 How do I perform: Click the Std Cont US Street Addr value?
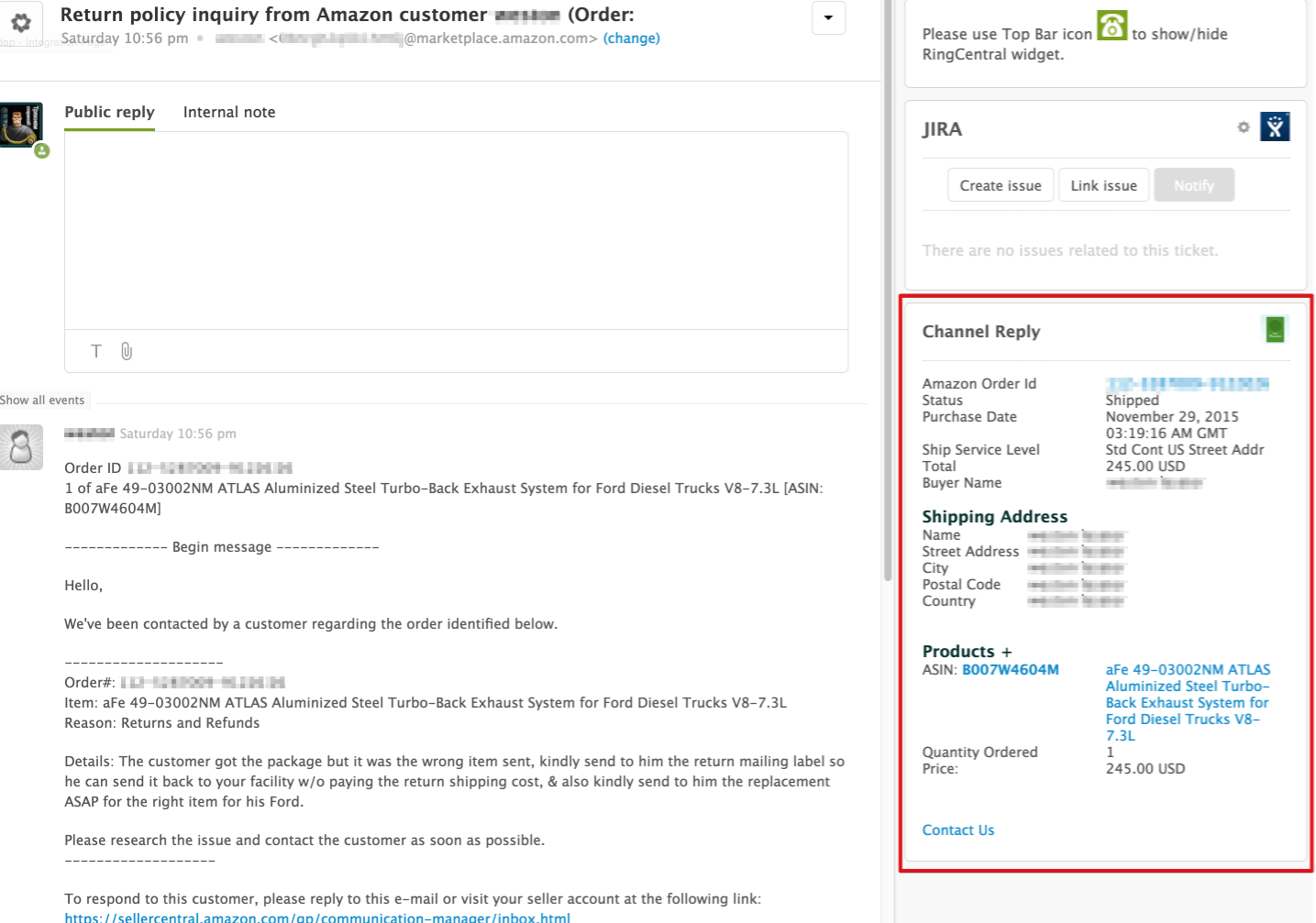point(1185,450)
